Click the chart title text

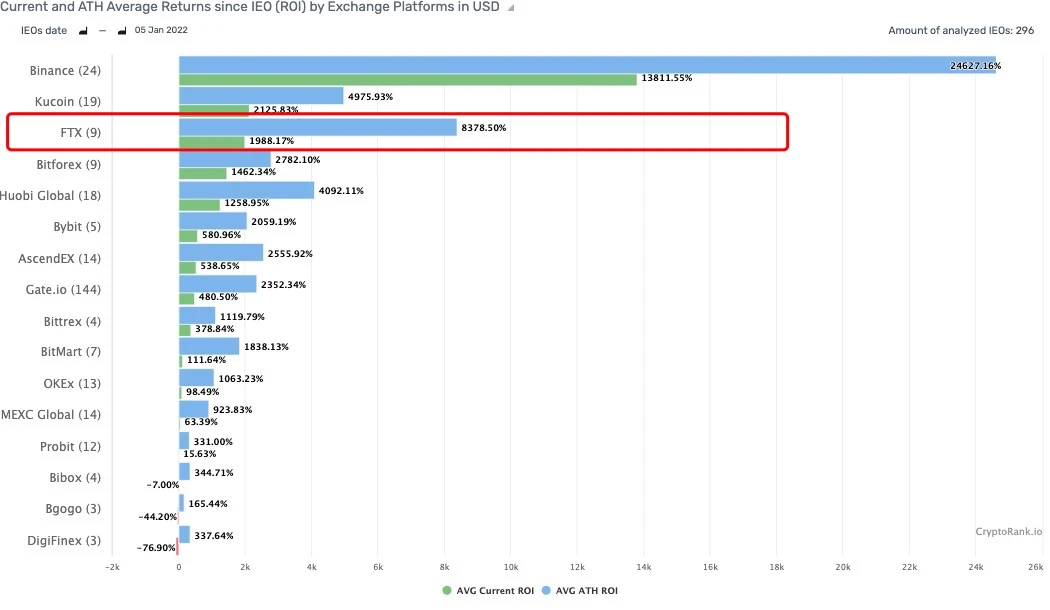pyautogui.click(x=250, y=8)
